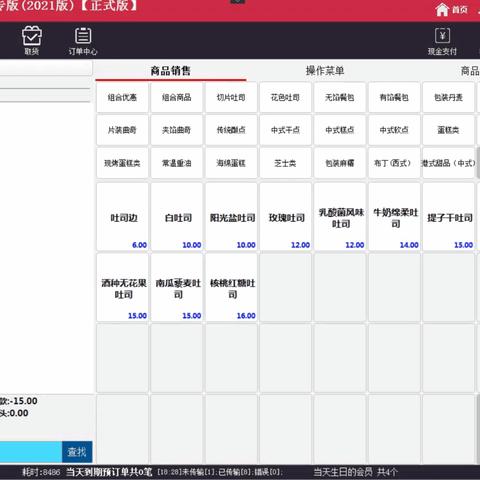This screenshot has height=480, width=480.
Task: Select 包装麻薯 category
Action: [340, 163]
